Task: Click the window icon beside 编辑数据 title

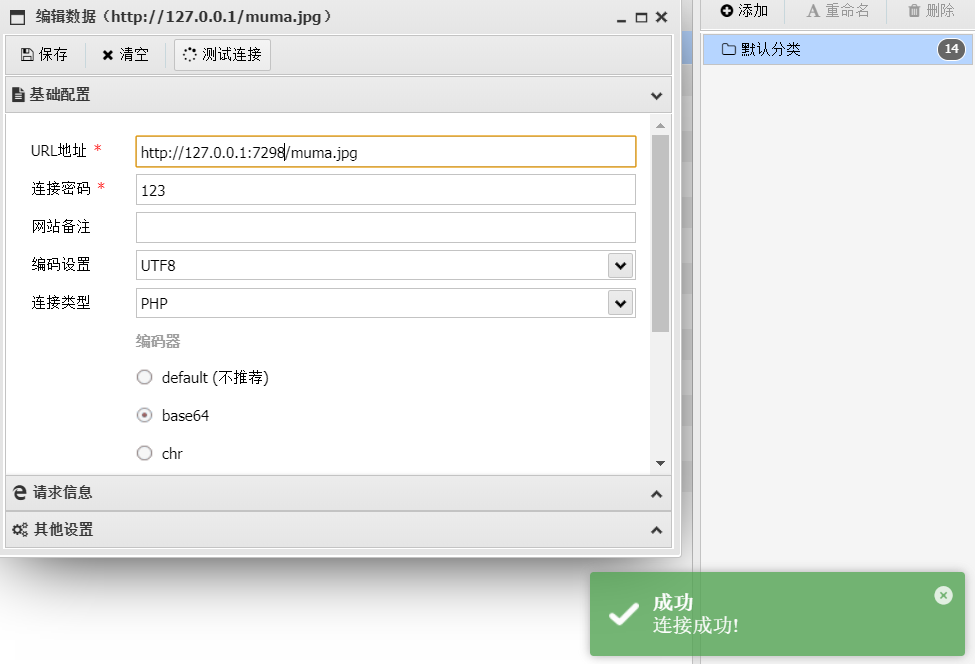Action: [x=17, y=17]
